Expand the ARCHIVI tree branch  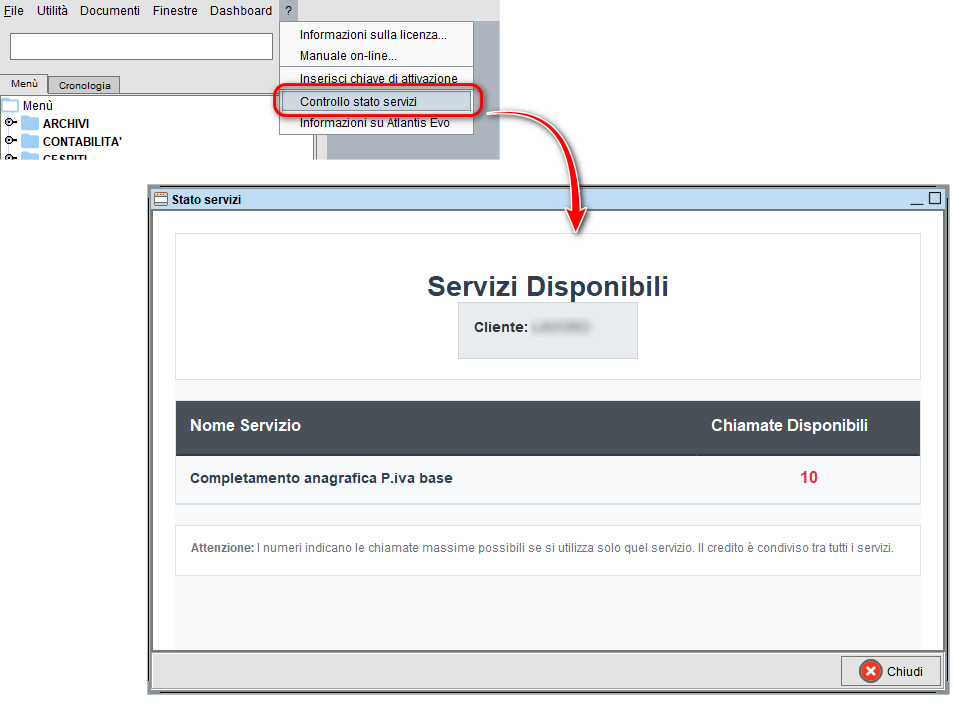[x=10, y=123]
